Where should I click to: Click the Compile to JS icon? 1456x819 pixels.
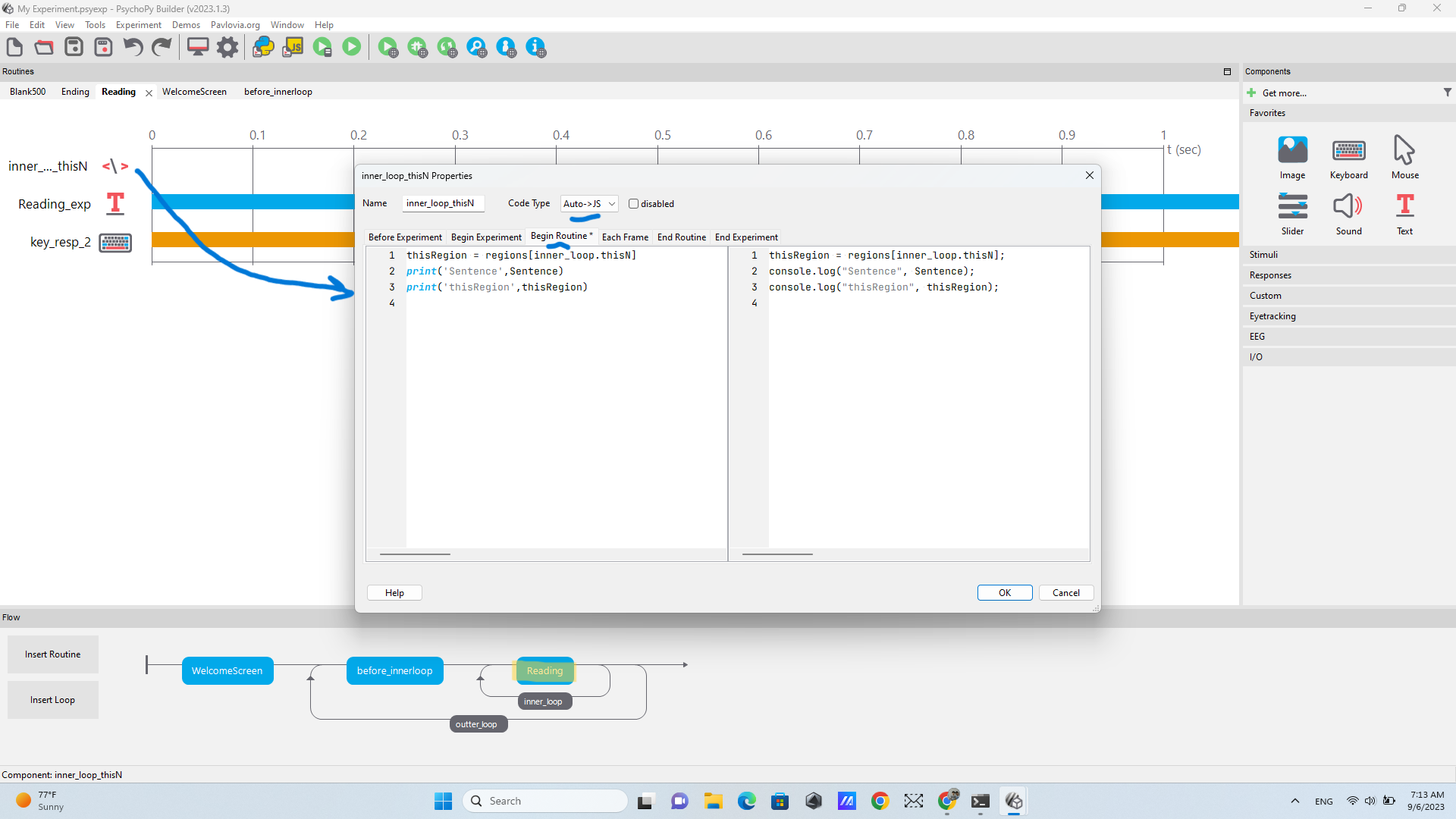(293, 47)
